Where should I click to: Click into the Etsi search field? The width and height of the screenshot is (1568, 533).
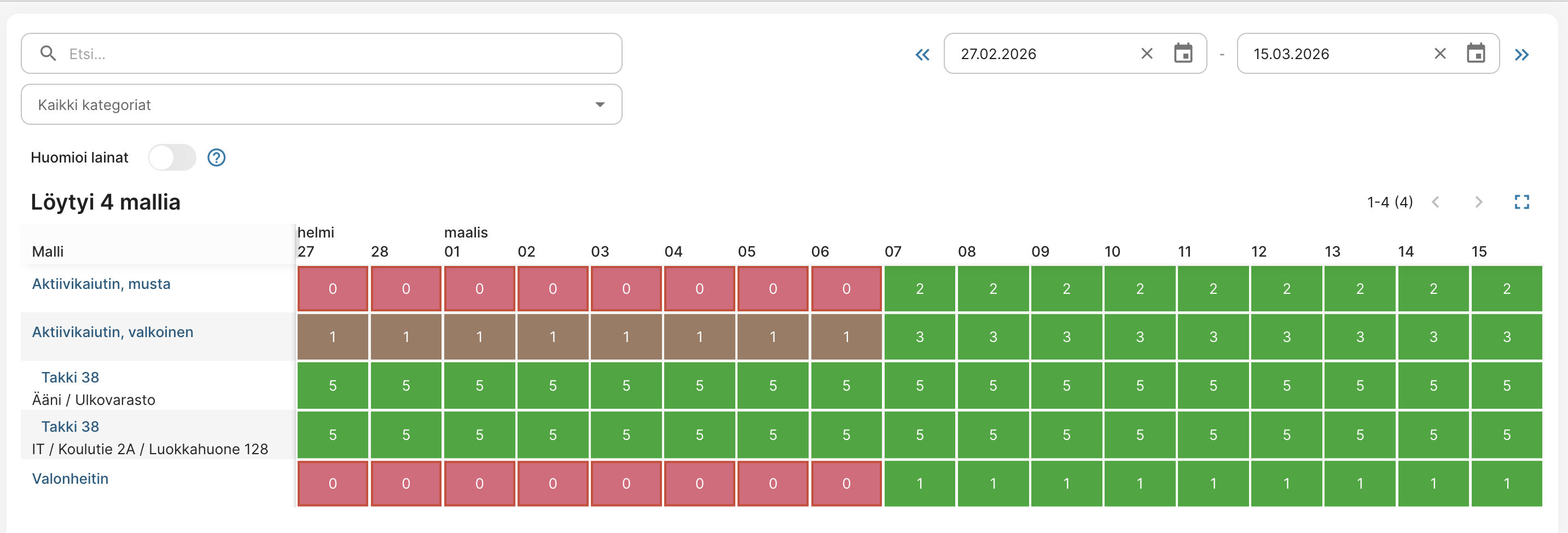[321, 54]
